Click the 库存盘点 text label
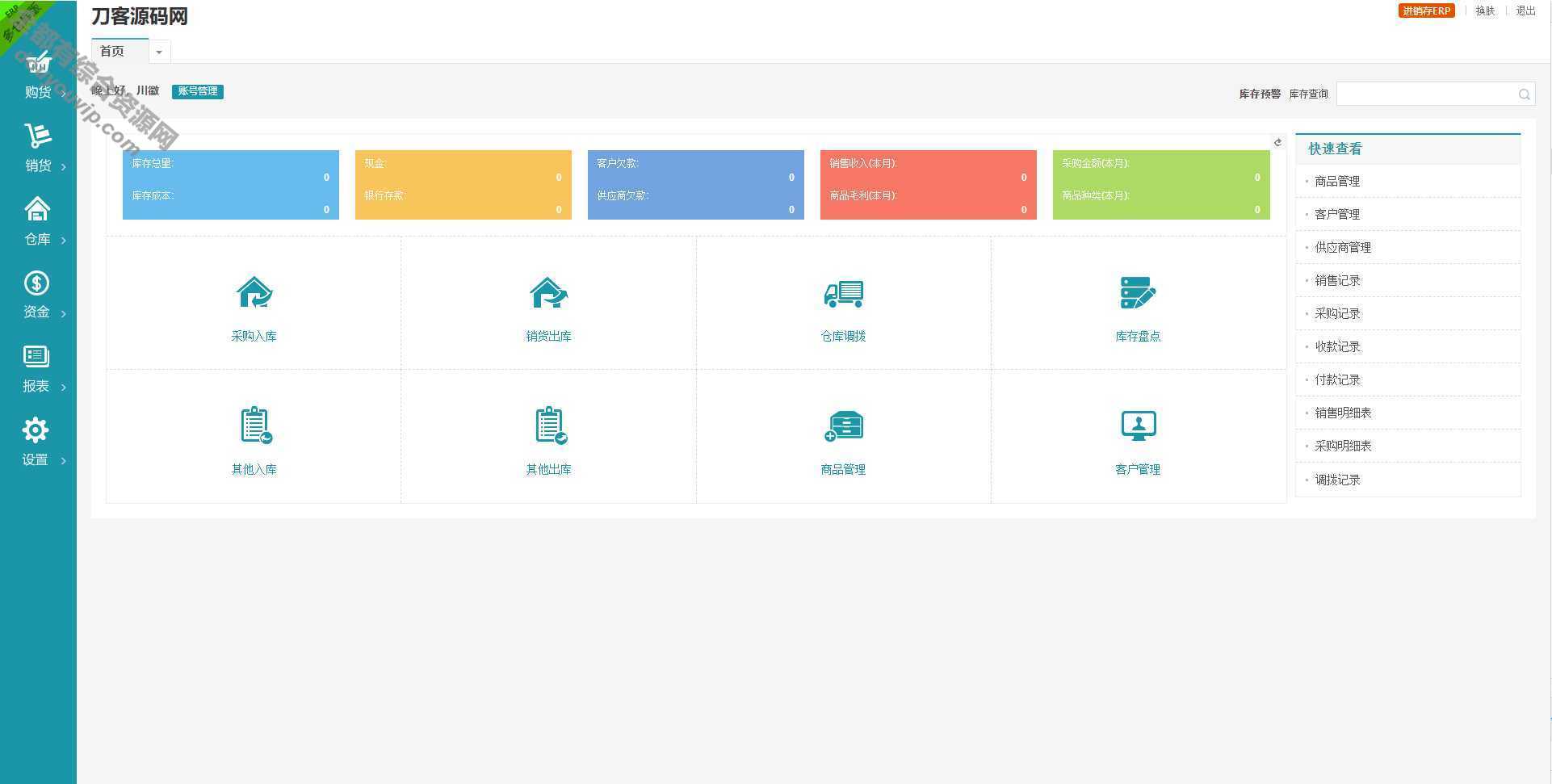This screenshot has width=1552, height=784. click(x=1139, y=336)
